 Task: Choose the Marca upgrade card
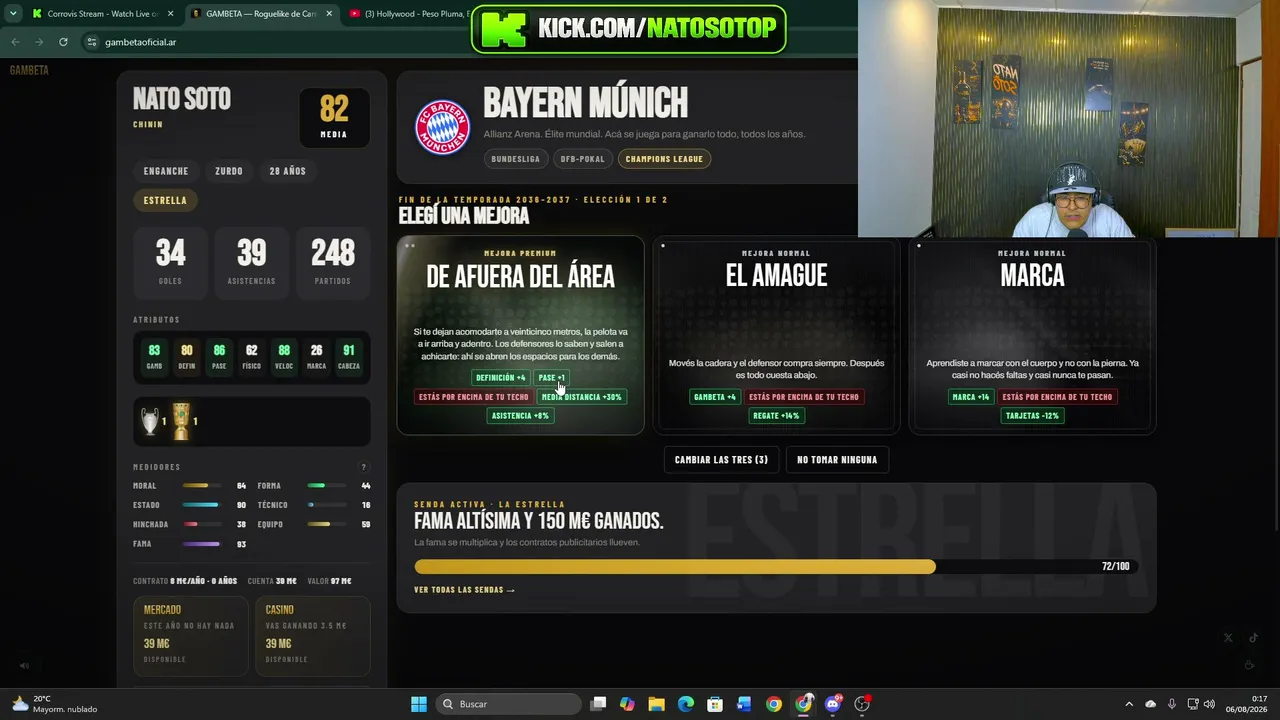[1033, 335]
